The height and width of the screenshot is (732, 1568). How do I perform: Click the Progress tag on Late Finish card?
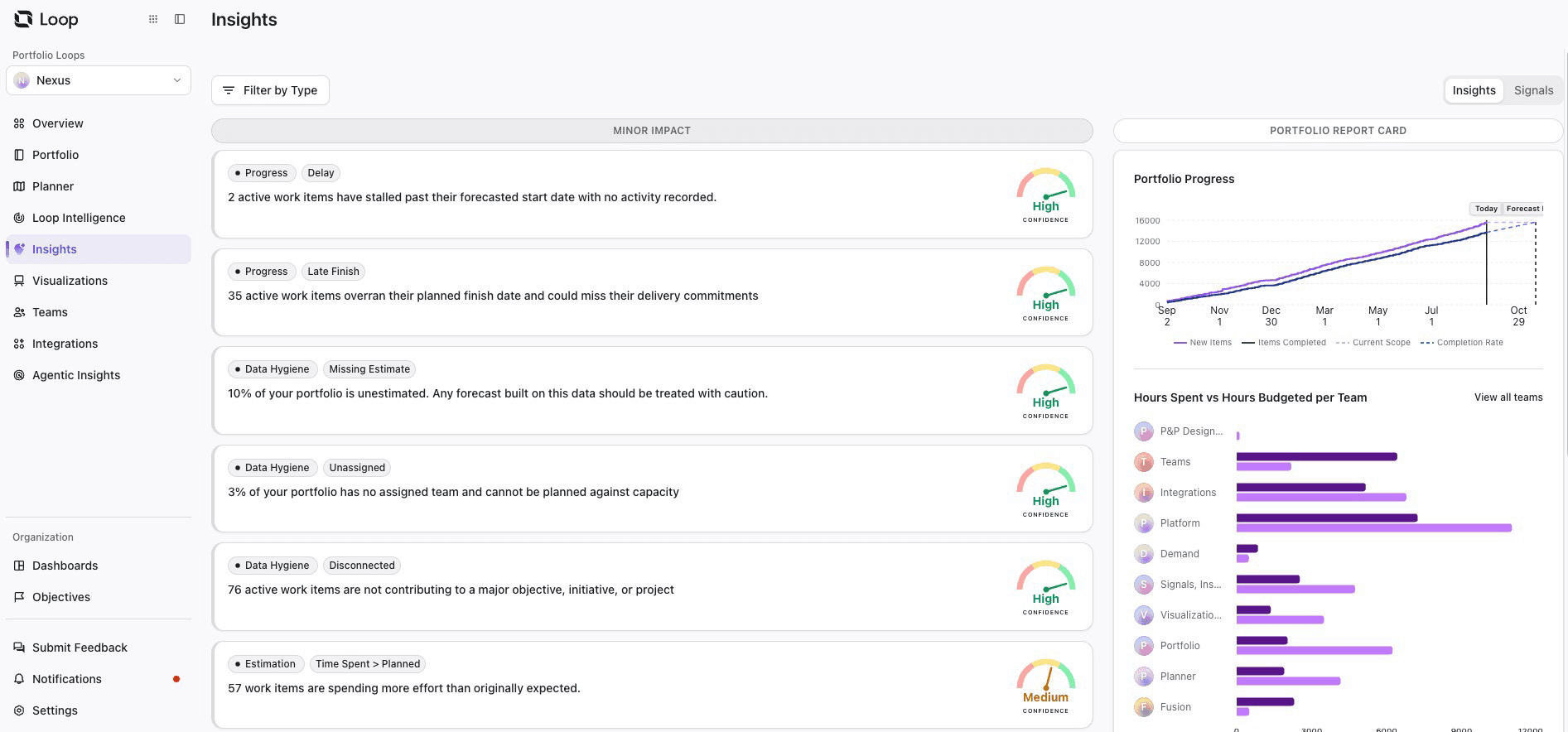point(261,272)
